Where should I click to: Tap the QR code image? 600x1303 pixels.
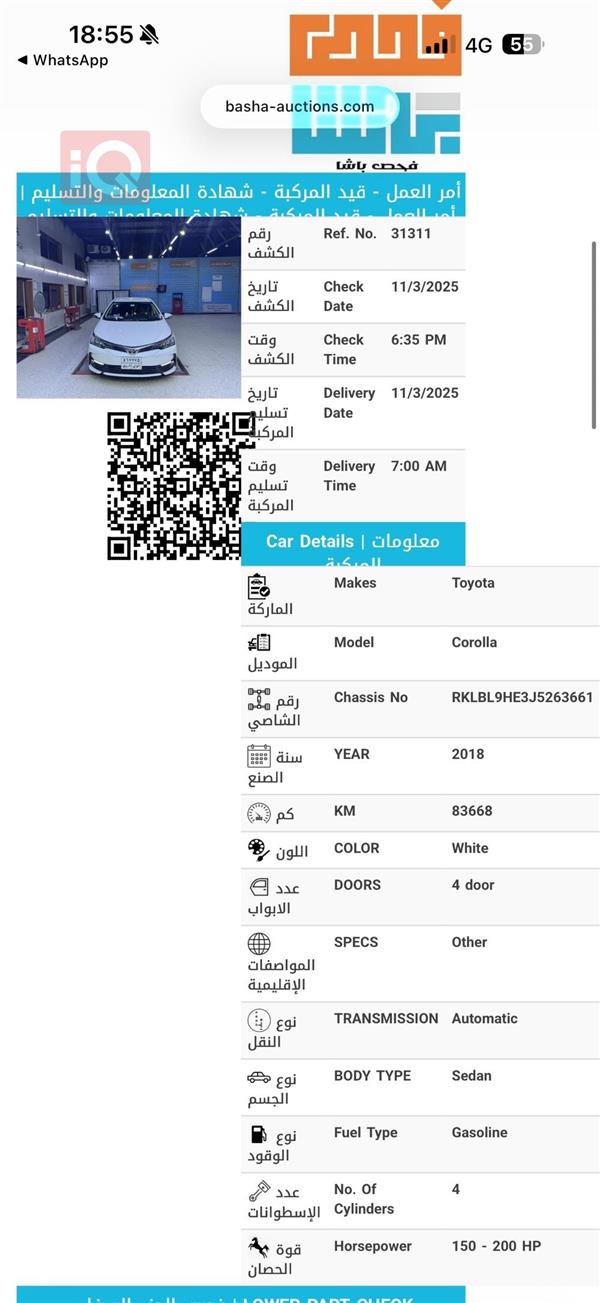pyautogui.click(x=174, y=486)
